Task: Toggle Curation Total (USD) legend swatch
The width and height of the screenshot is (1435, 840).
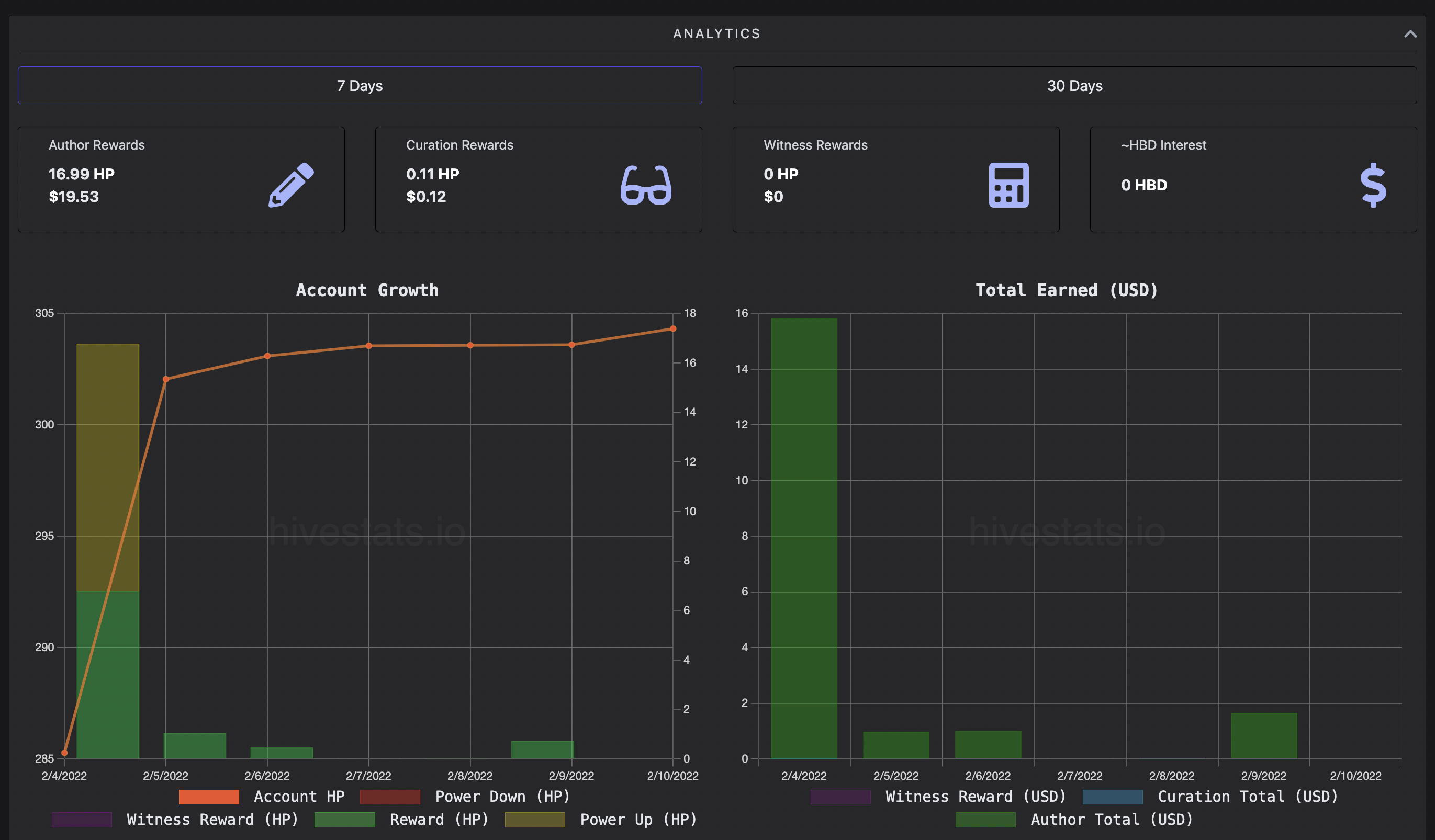Action: click(x=1112, y=796)
